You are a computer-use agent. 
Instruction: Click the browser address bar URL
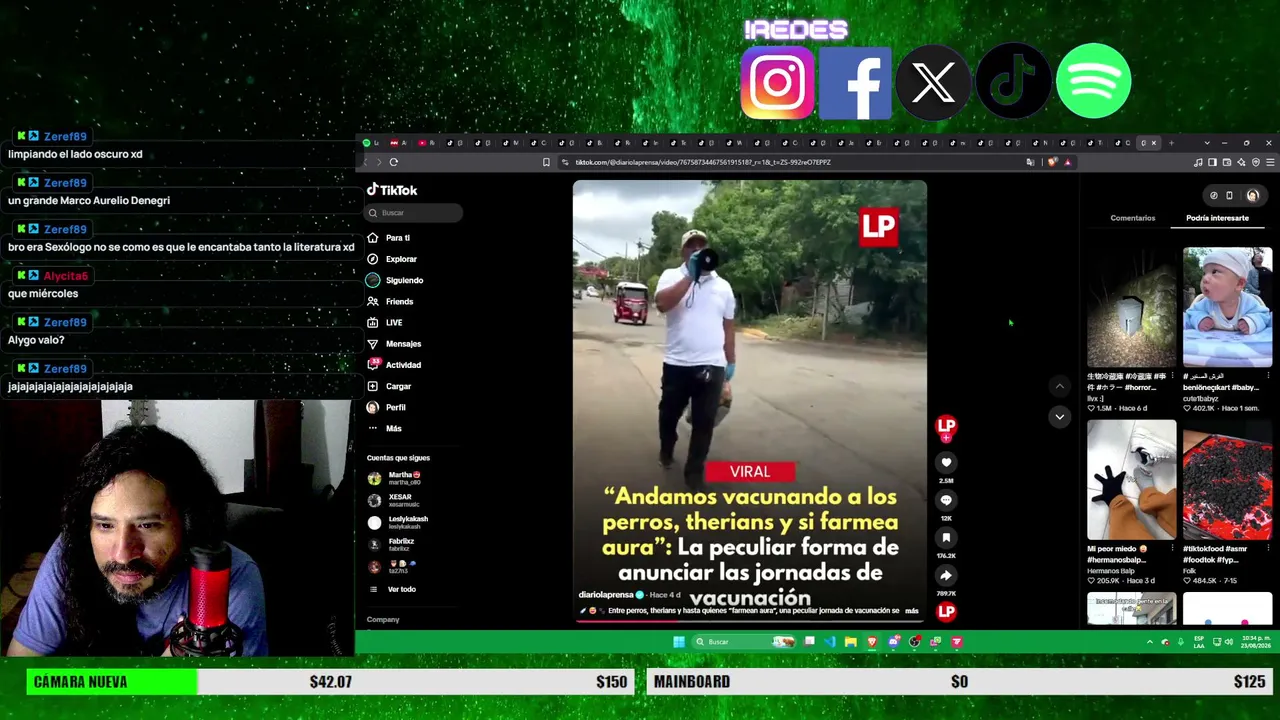click(703, 162)
